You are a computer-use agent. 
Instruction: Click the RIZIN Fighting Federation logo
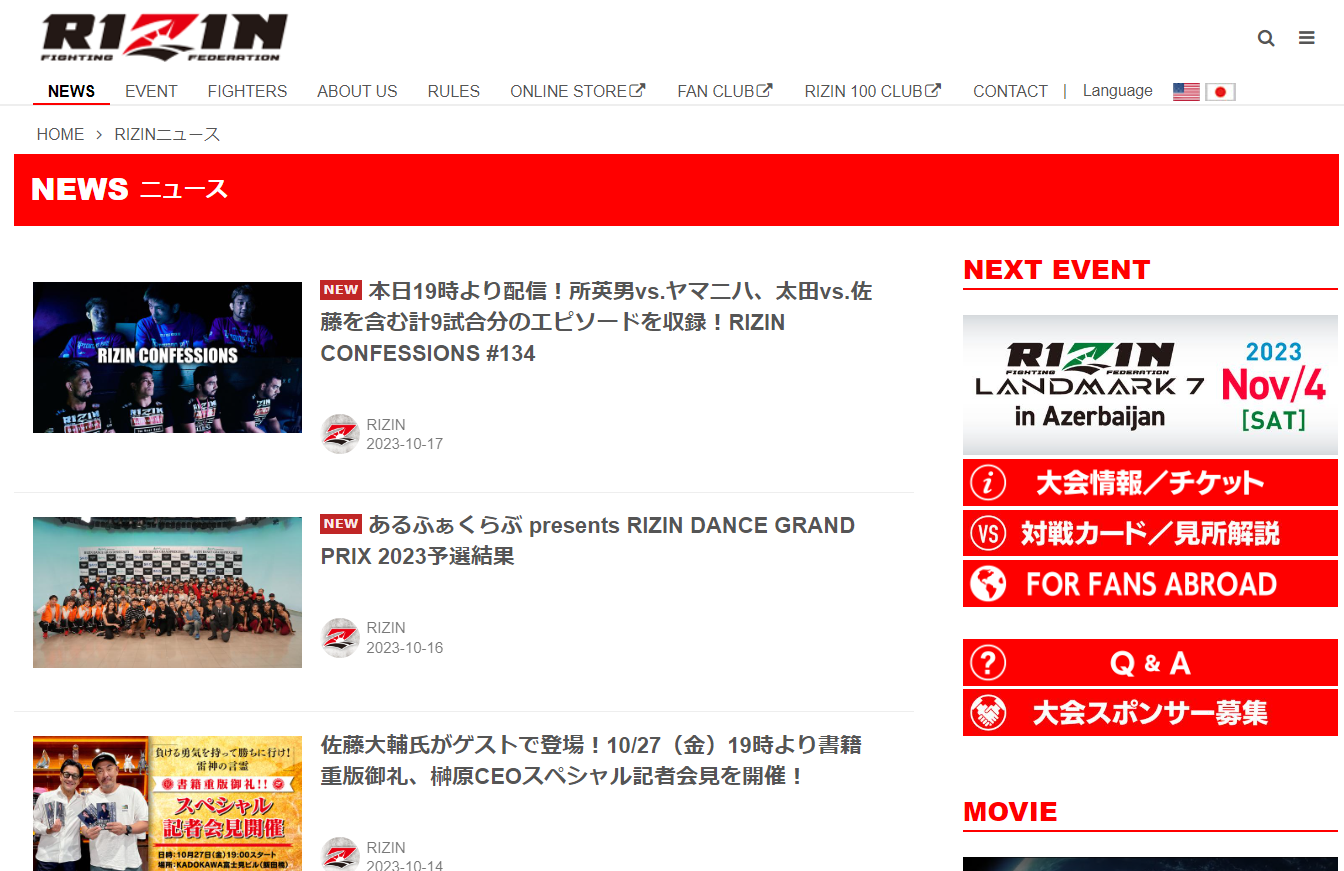click(x=165, y=38)
